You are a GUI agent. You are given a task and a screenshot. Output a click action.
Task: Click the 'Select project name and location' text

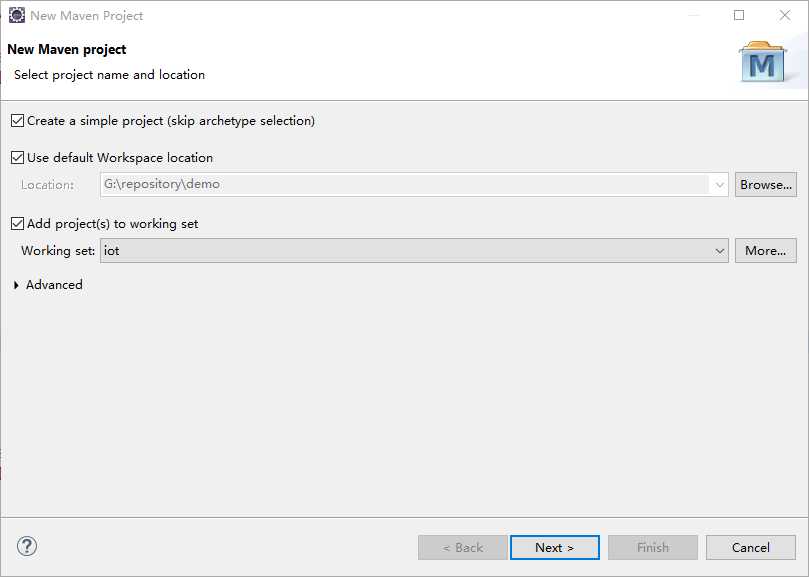pyautogui.click(x=109, y=75)
